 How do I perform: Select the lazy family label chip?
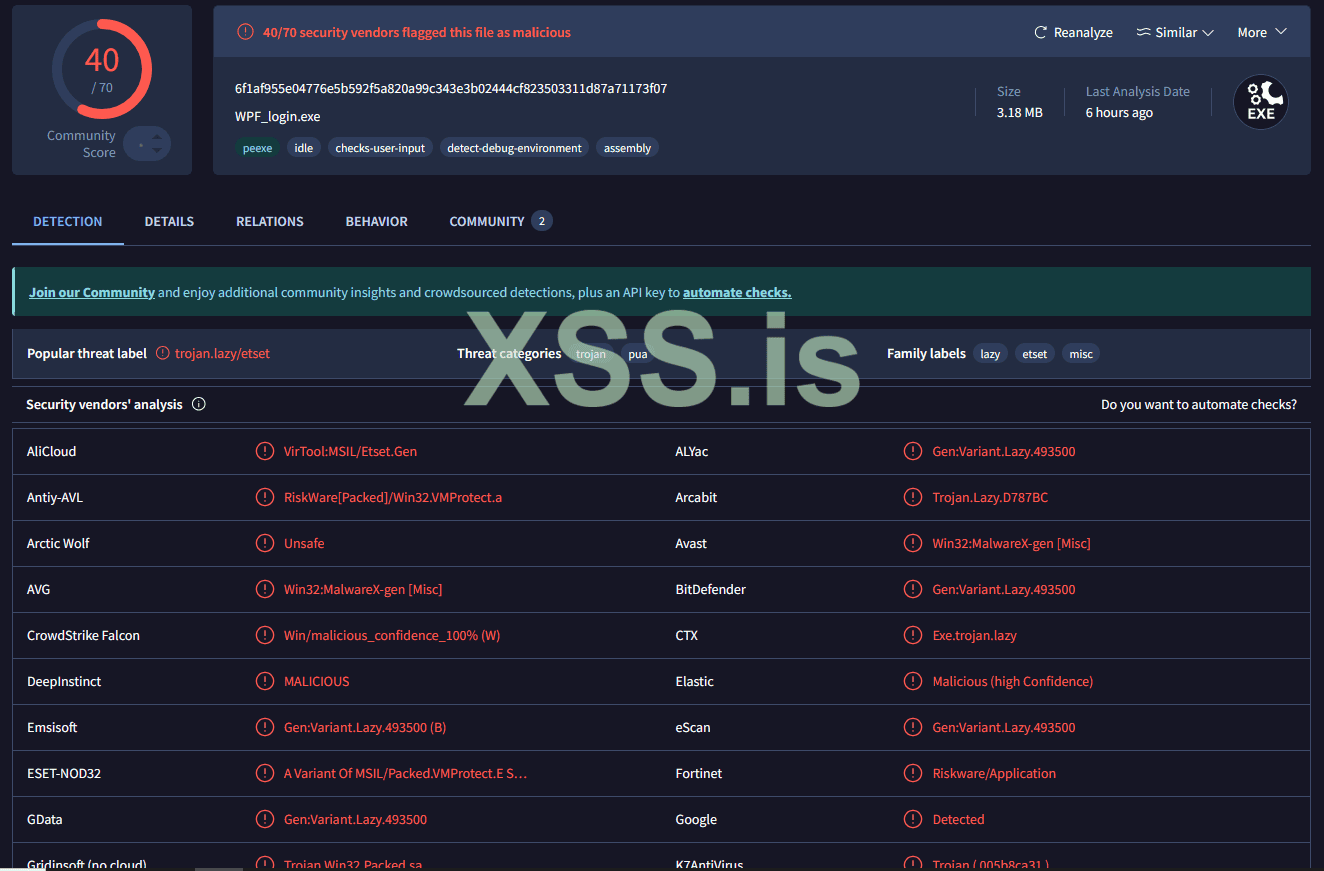coord(990,354)
